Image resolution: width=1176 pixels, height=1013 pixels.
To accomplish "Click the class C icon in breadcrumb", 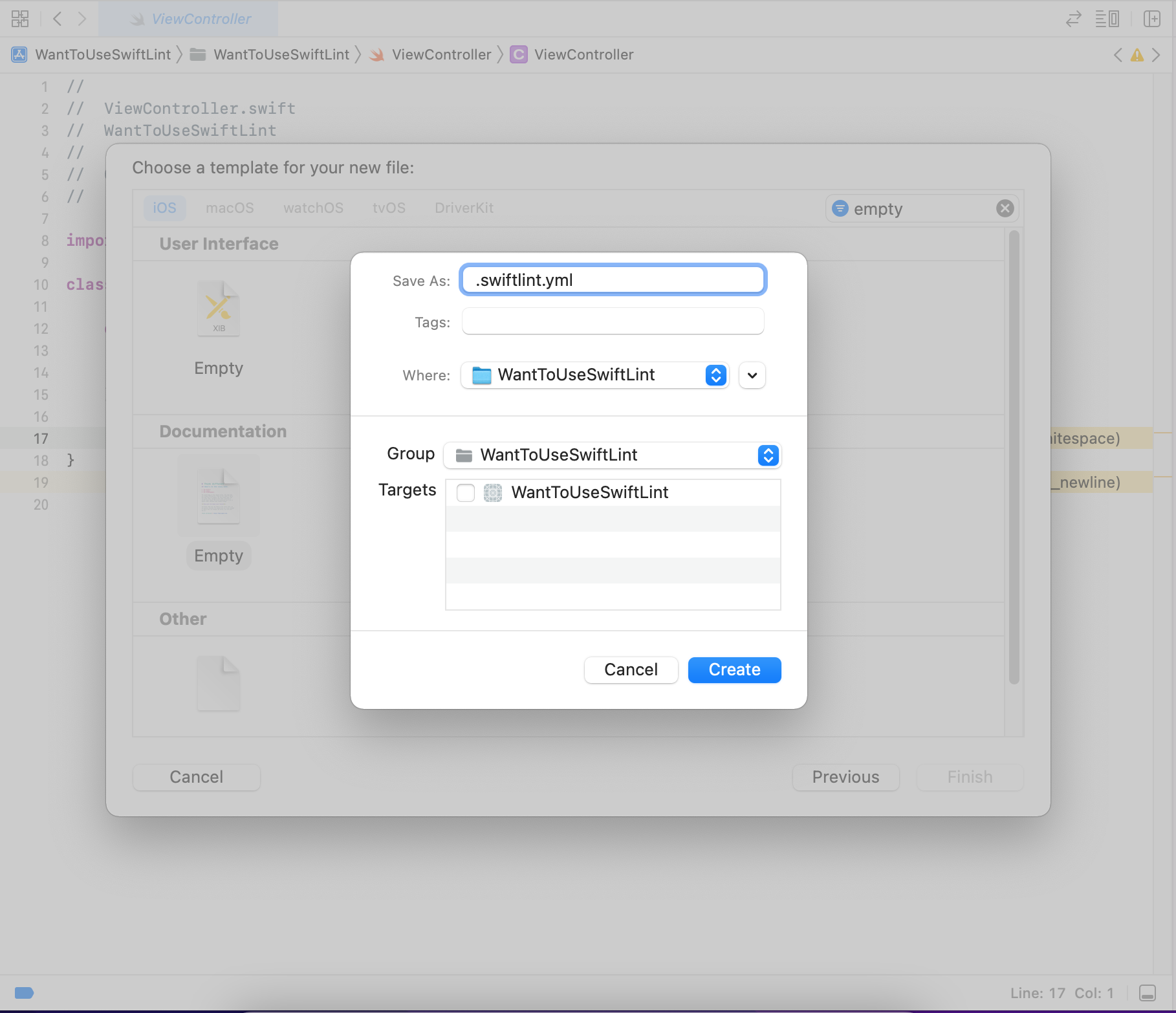I will (518, 54).
